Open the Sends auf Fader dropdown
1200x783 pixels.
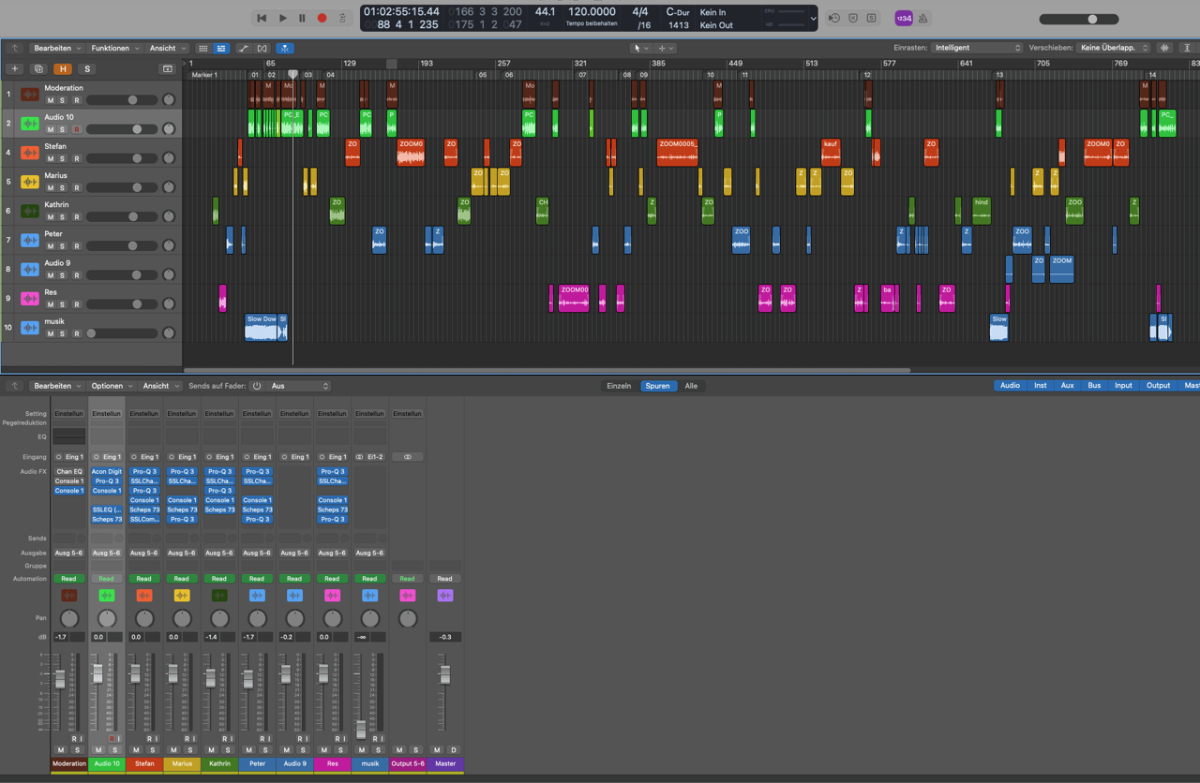(x=298, y=386)
